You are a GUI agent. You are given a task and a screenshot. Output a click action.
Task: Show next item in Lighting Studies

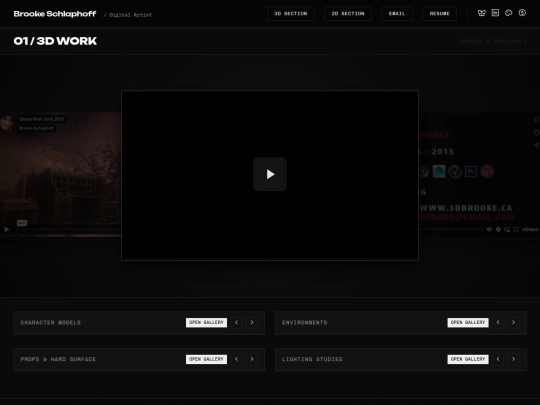[513, 359]
